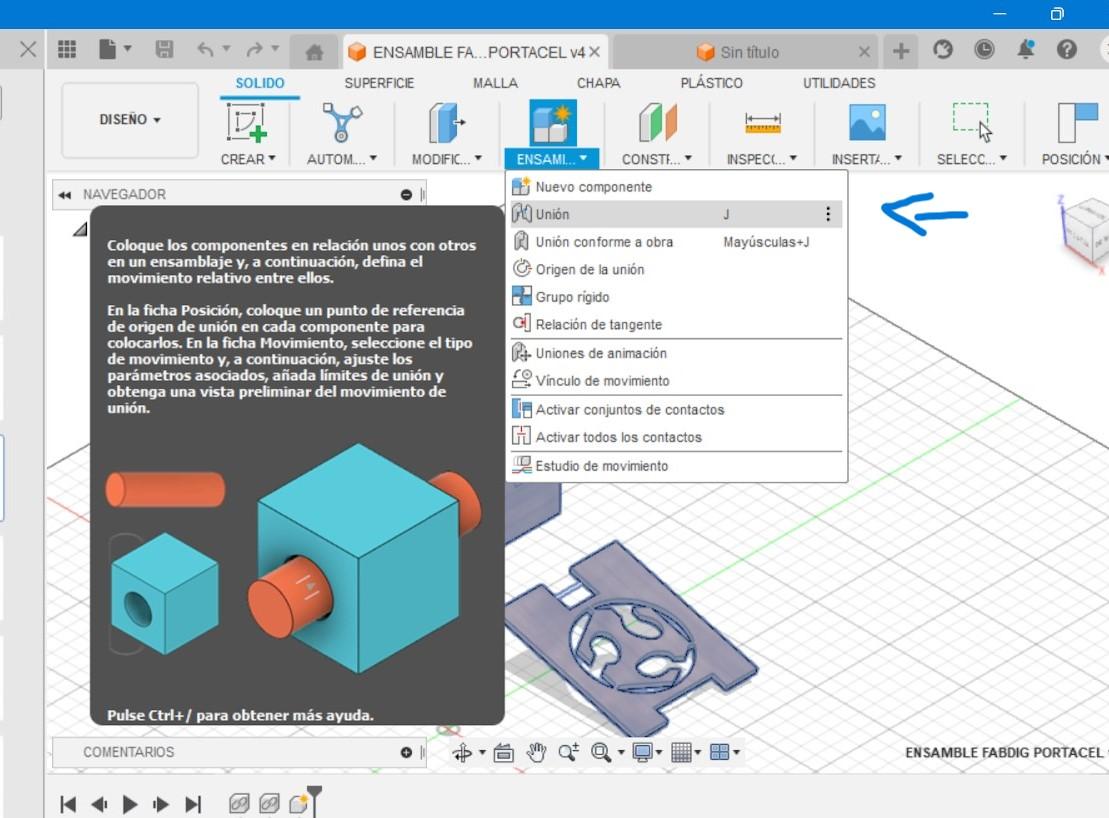Screen dimensions: 1109x818
Task: Switch to the MALLA tab
Action: point(495,83)
